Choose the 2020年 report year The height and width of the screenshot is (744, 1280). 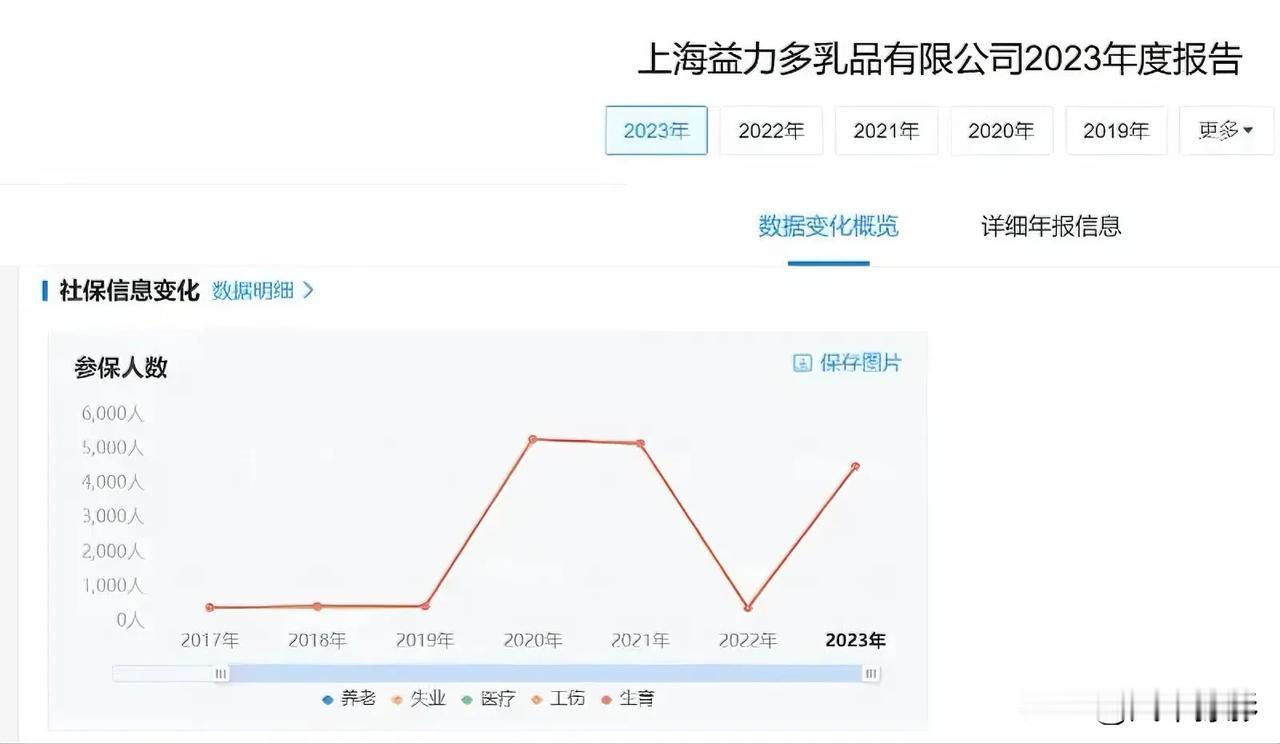[1001, 131]
